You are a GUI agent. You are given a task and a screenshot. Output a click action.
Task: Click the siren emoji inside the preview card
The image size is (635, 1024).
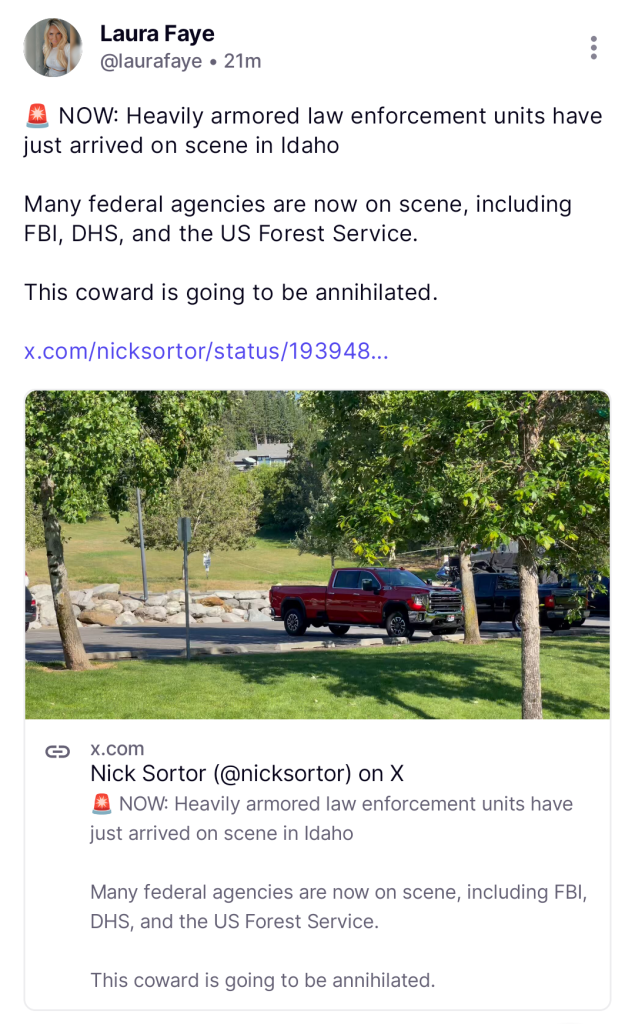click(x=101, y=804)
